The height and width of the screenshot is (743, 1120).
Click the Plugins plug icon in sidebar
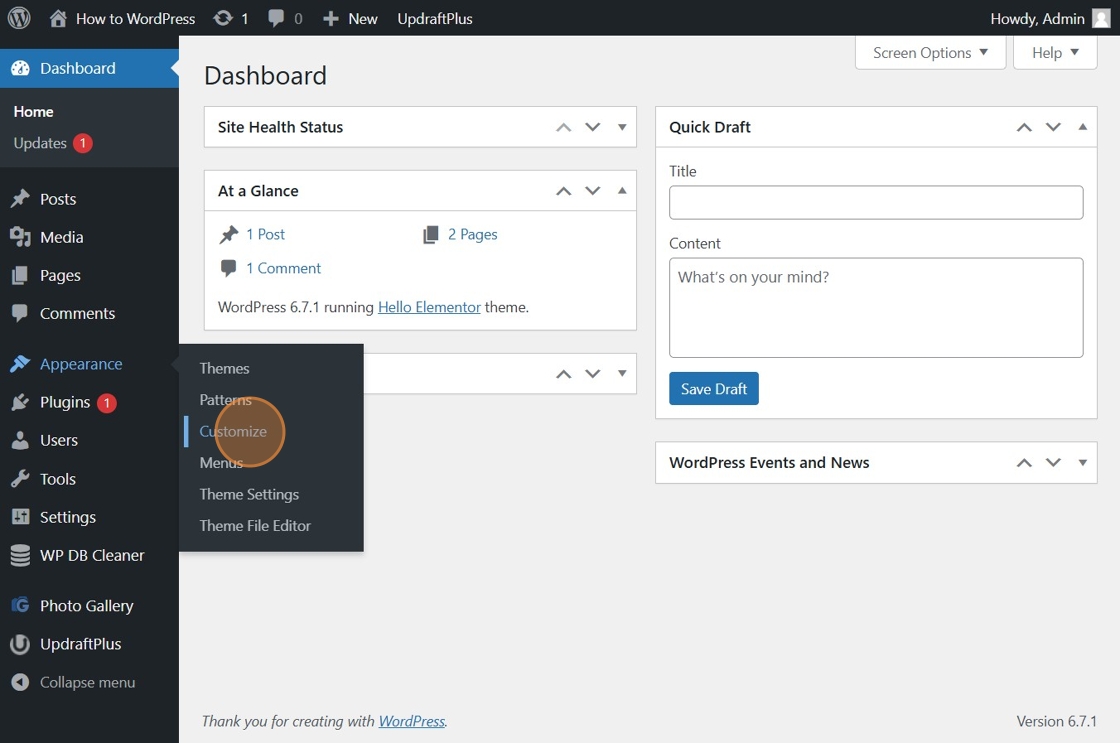point(21,402)
